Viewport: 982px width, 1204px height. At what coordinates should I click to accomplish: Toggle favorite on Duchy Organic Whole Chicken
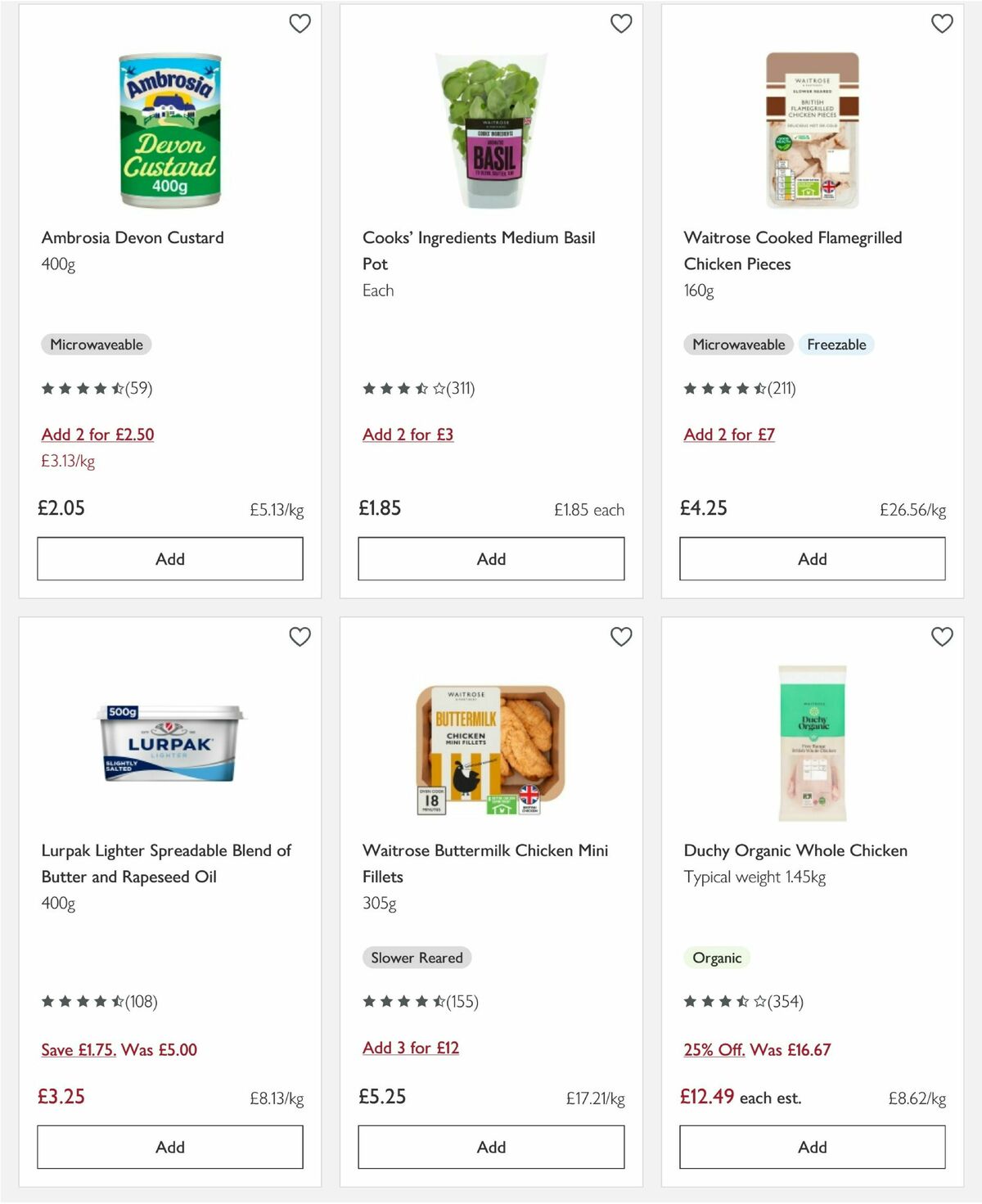(x=943, y=636)
